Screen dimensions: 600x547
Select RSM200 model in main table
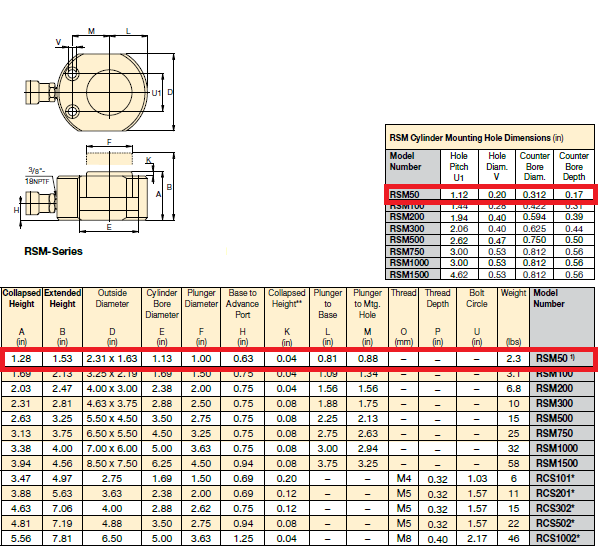pyautogui.click(x=554, y=389)
